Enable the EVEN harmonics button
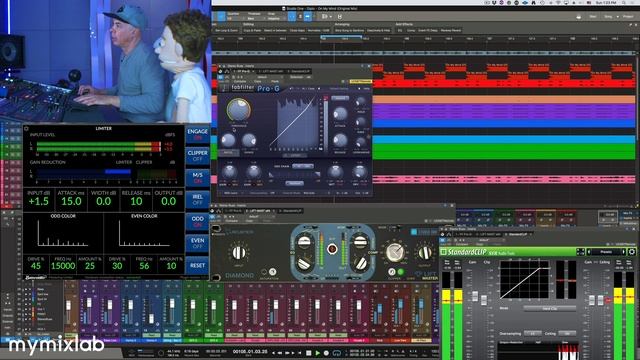The width and height of the screenshot is (640, 360). click(198, 244)
